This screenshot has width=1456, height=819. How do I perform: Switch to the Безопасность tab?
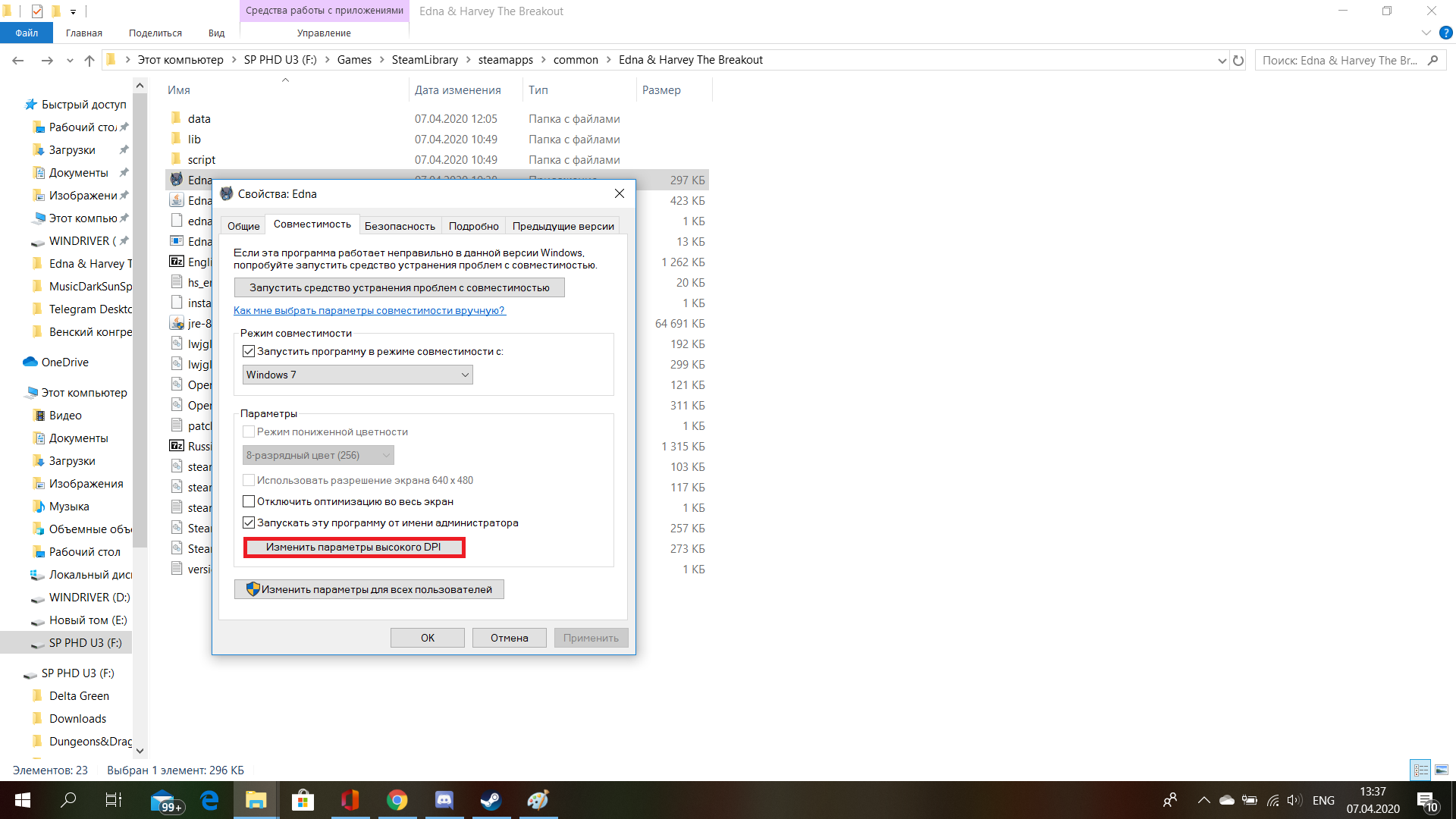(x=400, y=226)
